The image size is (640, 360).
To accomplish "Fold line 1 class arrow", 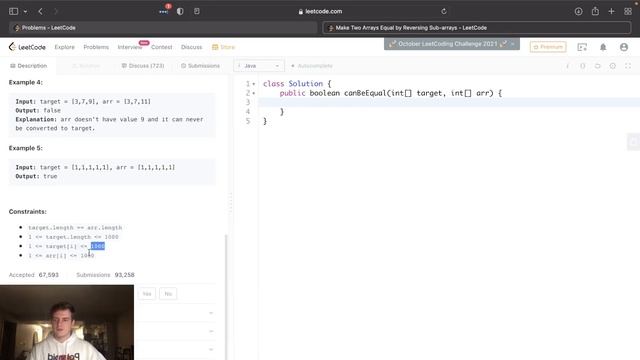I will pos(254,84).
